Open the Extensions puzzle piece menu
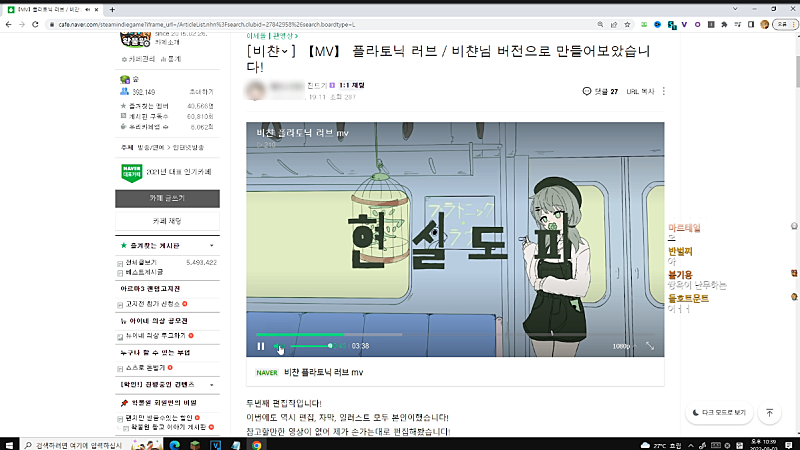Viewport: 800px width, 450px height. (724, 24)
